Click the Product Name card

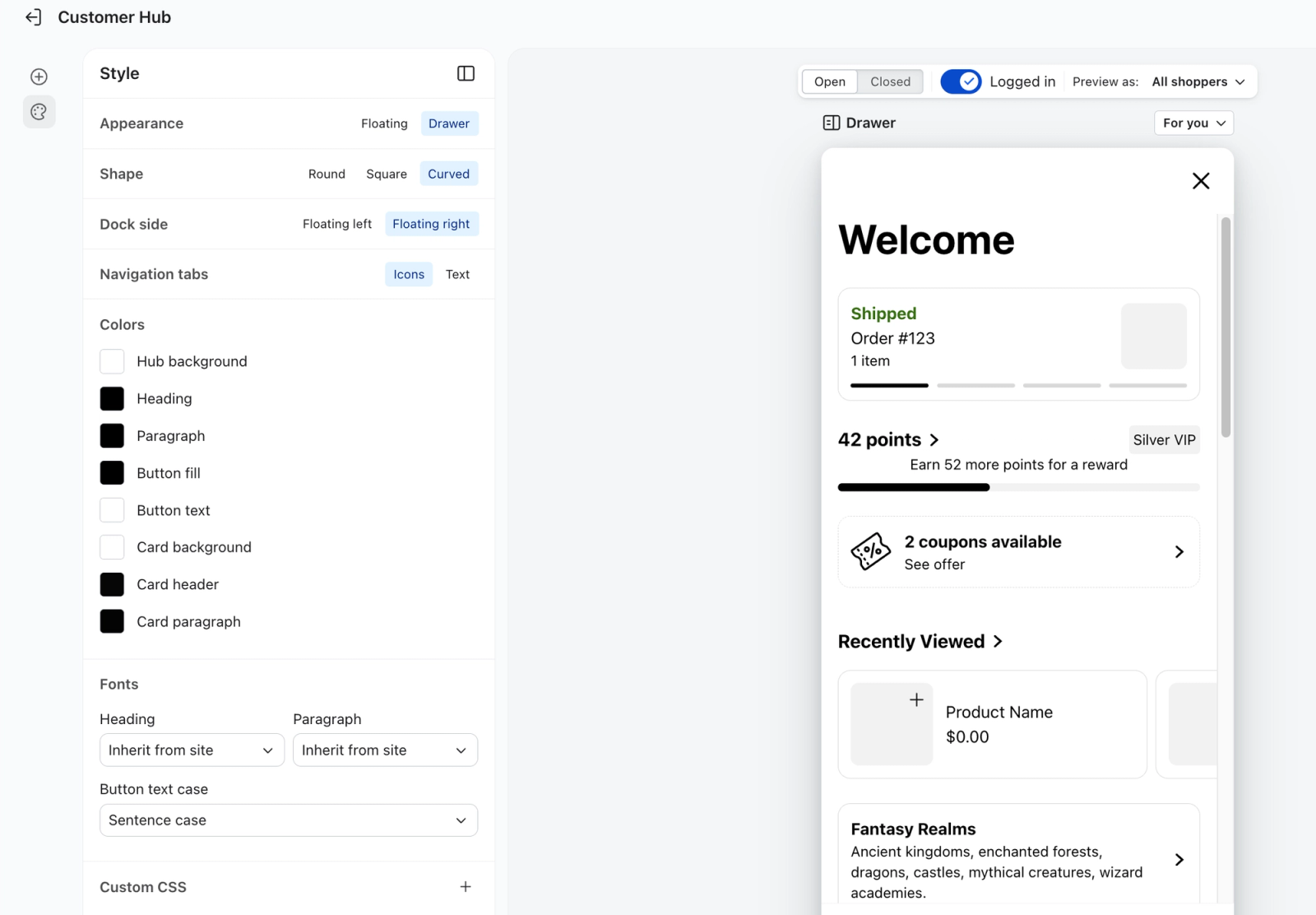[992, 724]
